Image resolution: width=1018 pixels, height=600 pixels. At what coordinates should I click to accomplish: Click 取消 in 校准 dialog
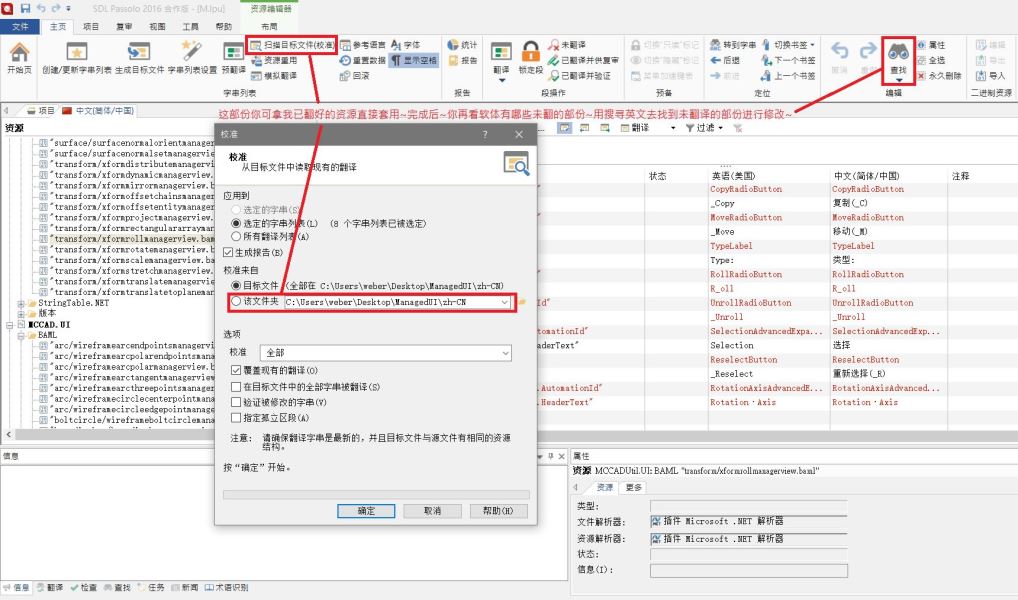pyautogui.click(x=432, y=511)
